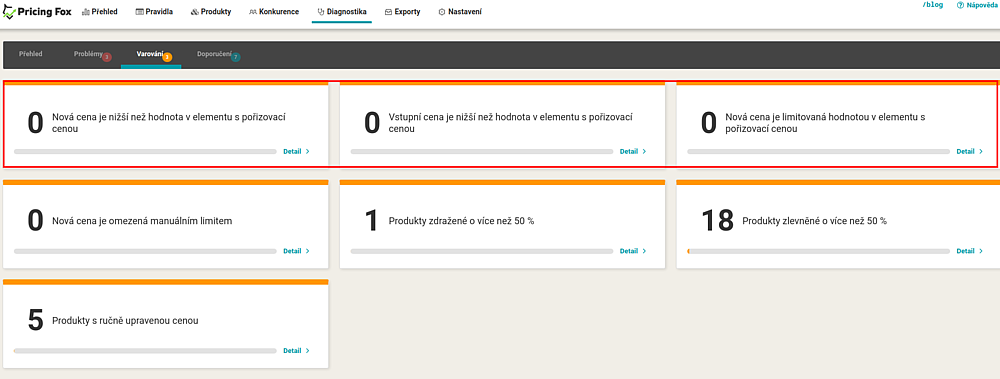Switch to the Doporučení sub-tab
Screen dimensions: 1000x379
214,54
